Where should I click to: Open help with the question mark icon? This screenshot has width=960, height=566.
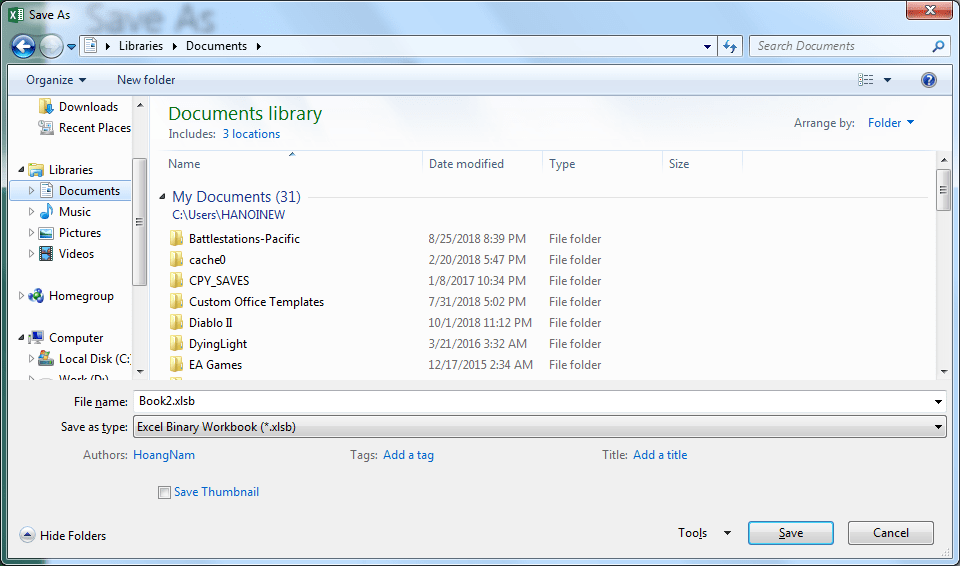pos(928,80)
